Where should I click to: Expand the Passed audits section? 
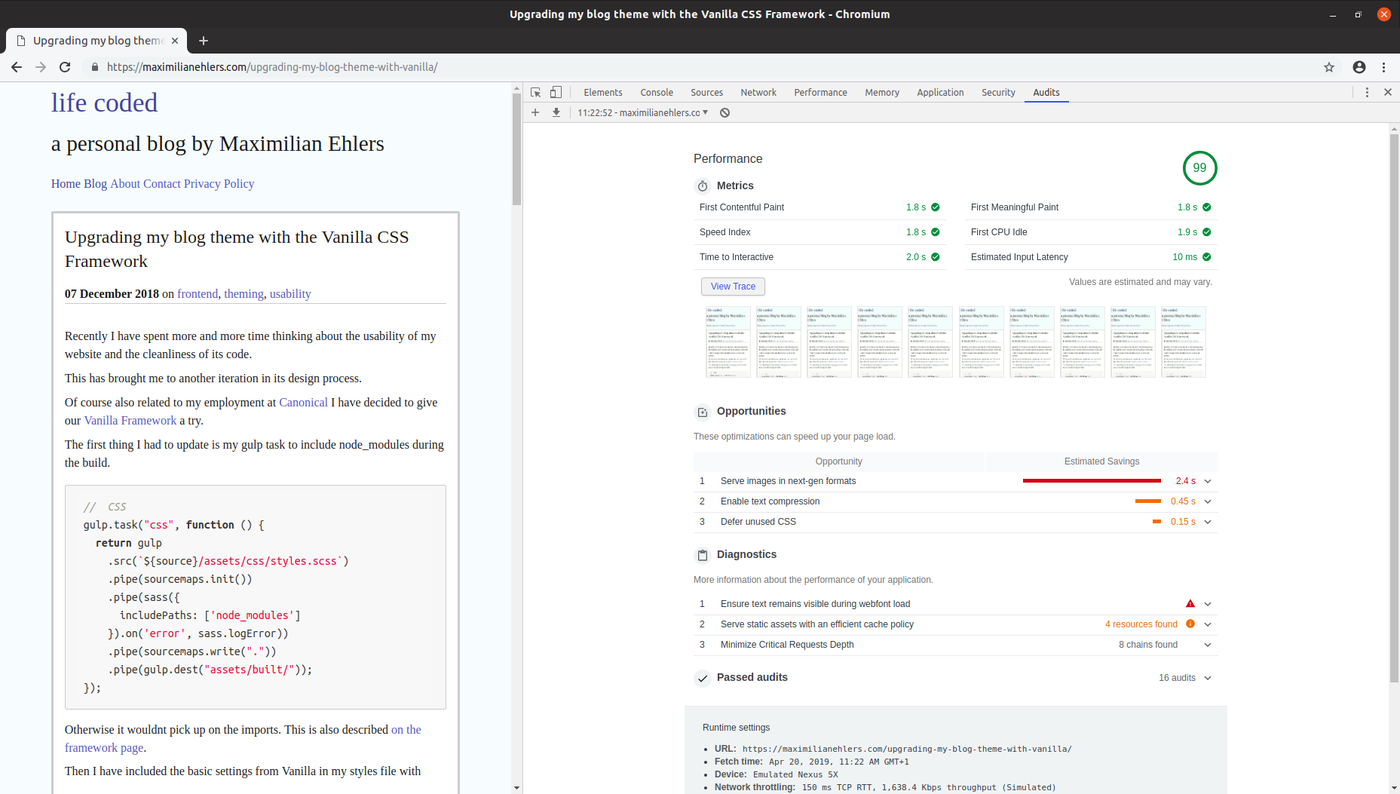1207,678
